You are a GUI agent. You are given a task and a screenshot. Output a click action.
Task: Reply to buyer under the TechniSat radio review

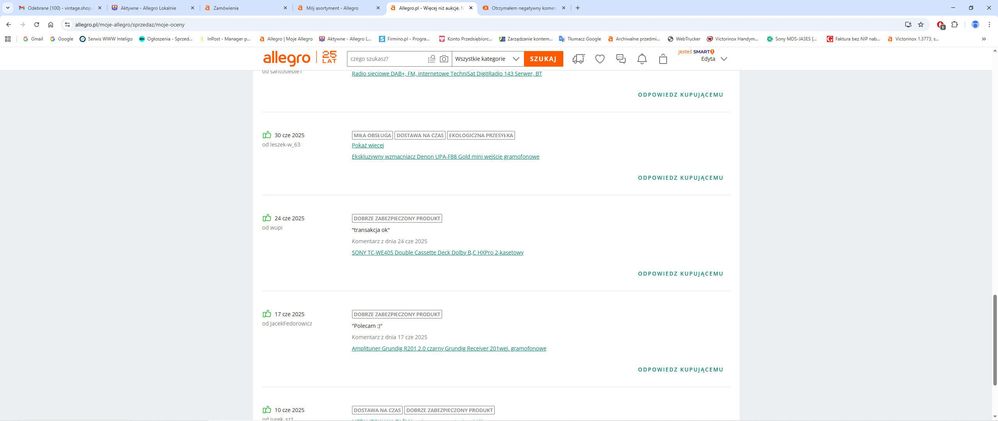pyautogui.click(x=680, y=95)
